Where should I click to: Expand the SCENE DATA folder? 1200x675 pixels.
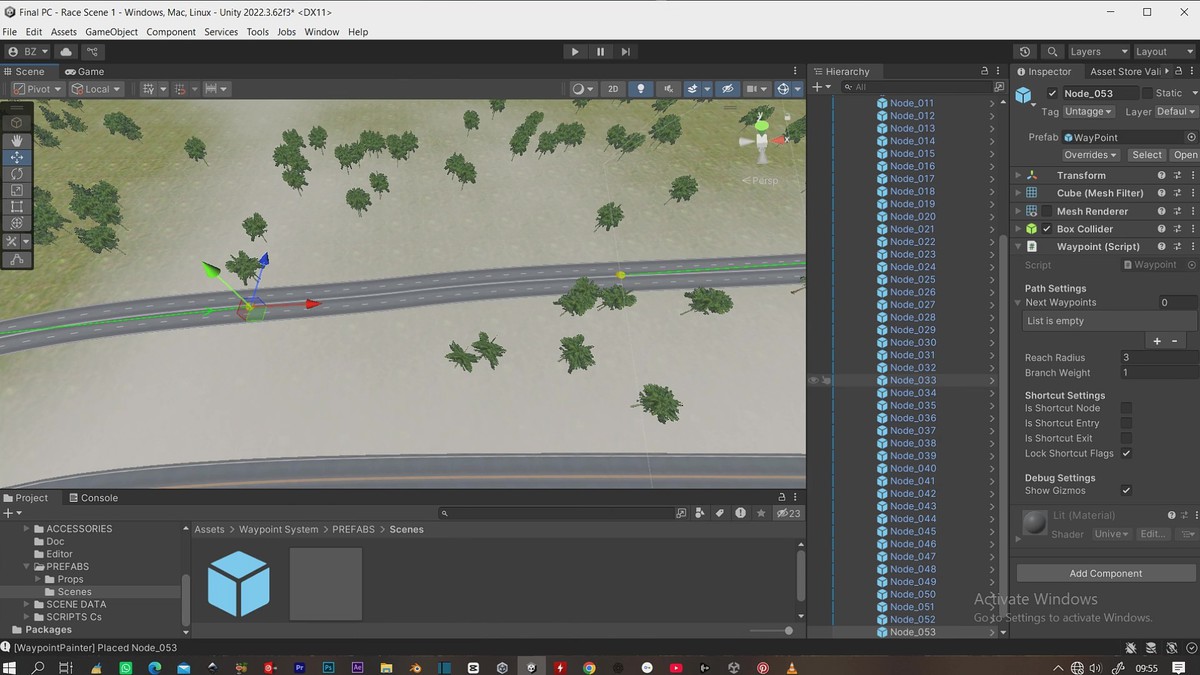(x=27, y=605)
